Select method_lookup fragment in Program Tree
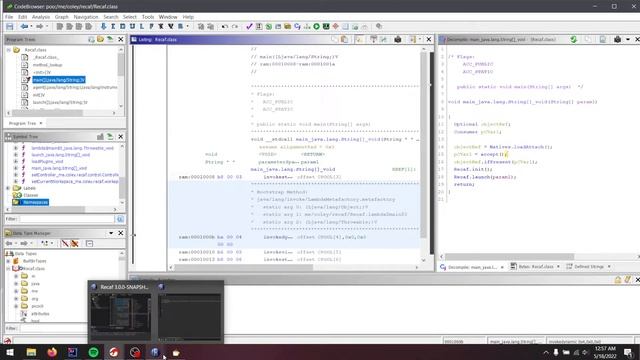This screenshot has height=360, width=640. (47, 65)
